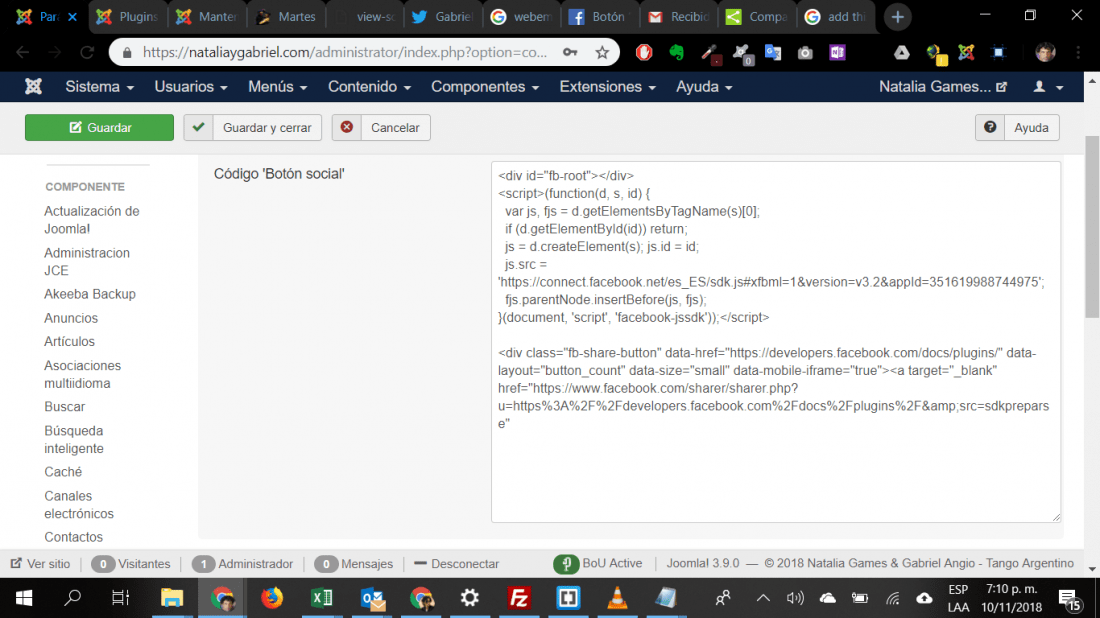Open Artículos in component sidebar
This screenshot has width=1100, height=618.
(x=69, y=342)
